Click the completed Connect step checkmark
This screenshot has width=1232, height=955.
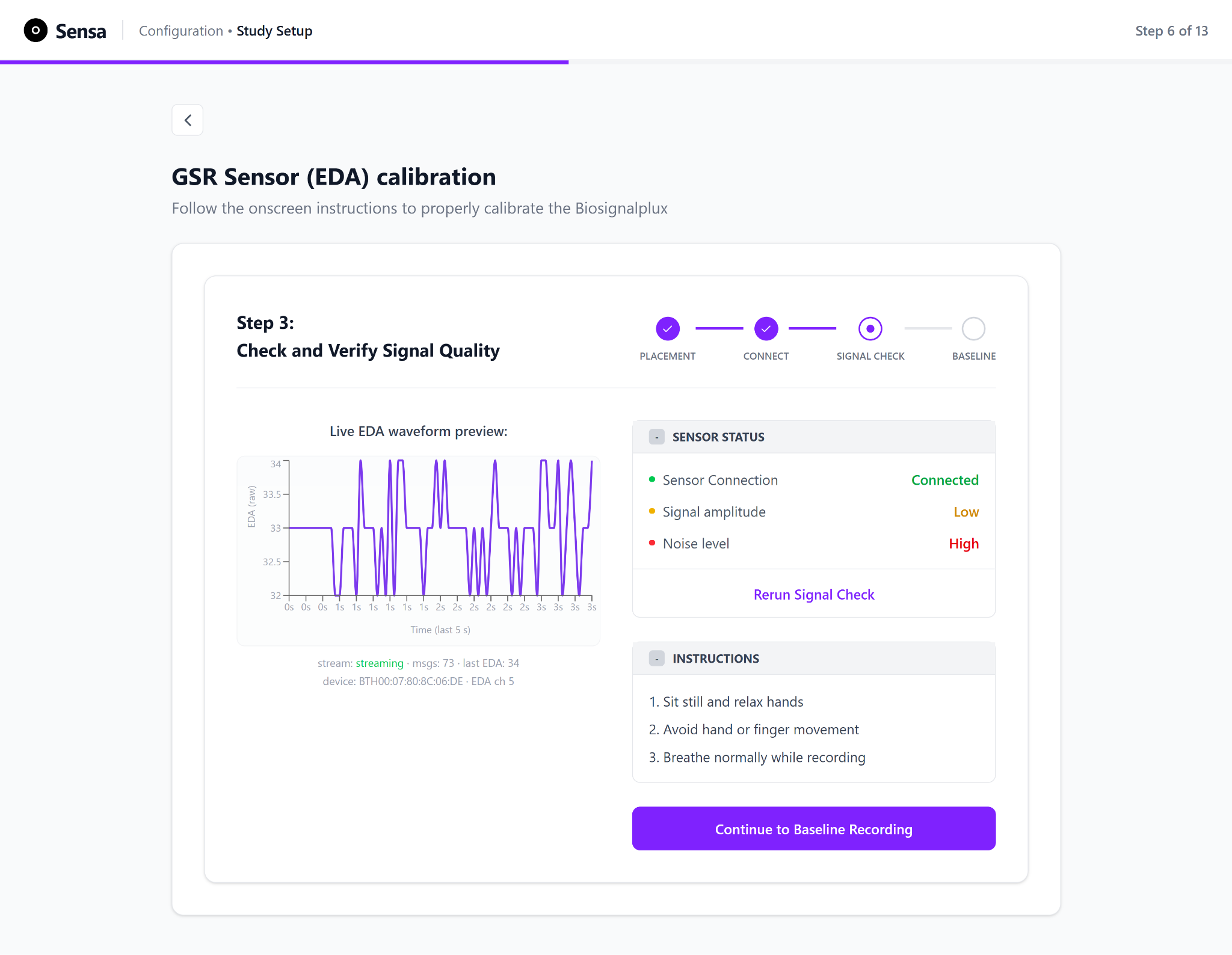coord(766,329)
